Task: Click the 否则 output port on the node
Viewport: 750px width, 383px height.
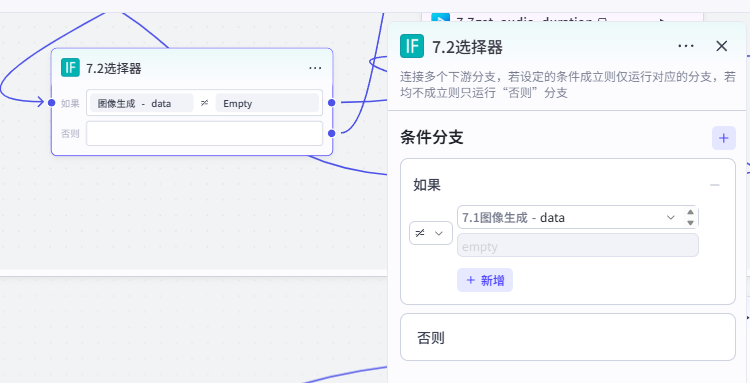Action: pos(331,133)
